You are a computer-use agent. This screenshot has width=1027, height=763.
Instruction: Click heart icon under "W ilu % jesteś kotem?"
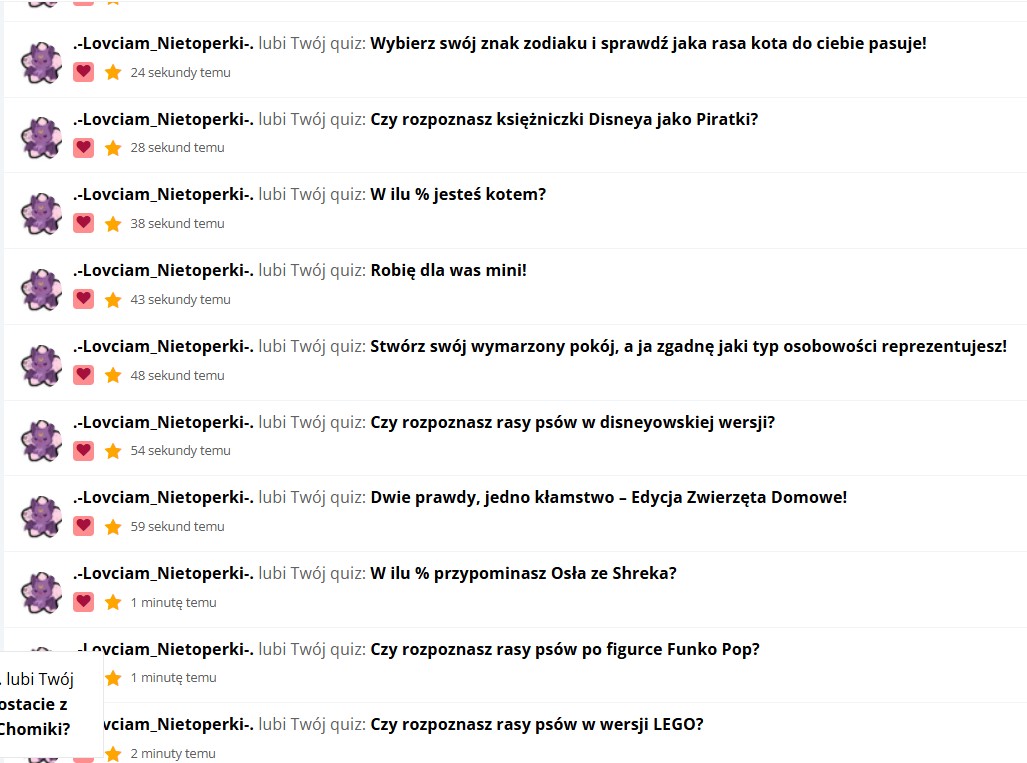pyautogui.click(x=84, y=223)
